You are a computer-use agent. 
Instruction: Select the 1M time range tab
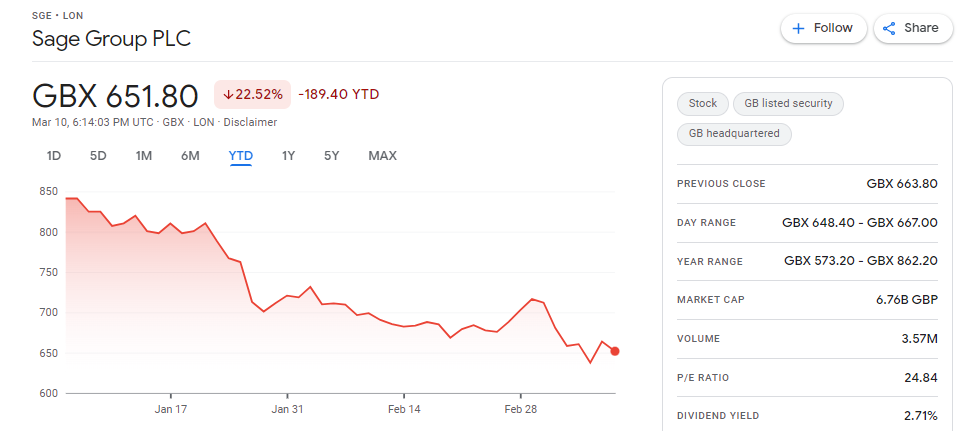(x=144, y=156)
